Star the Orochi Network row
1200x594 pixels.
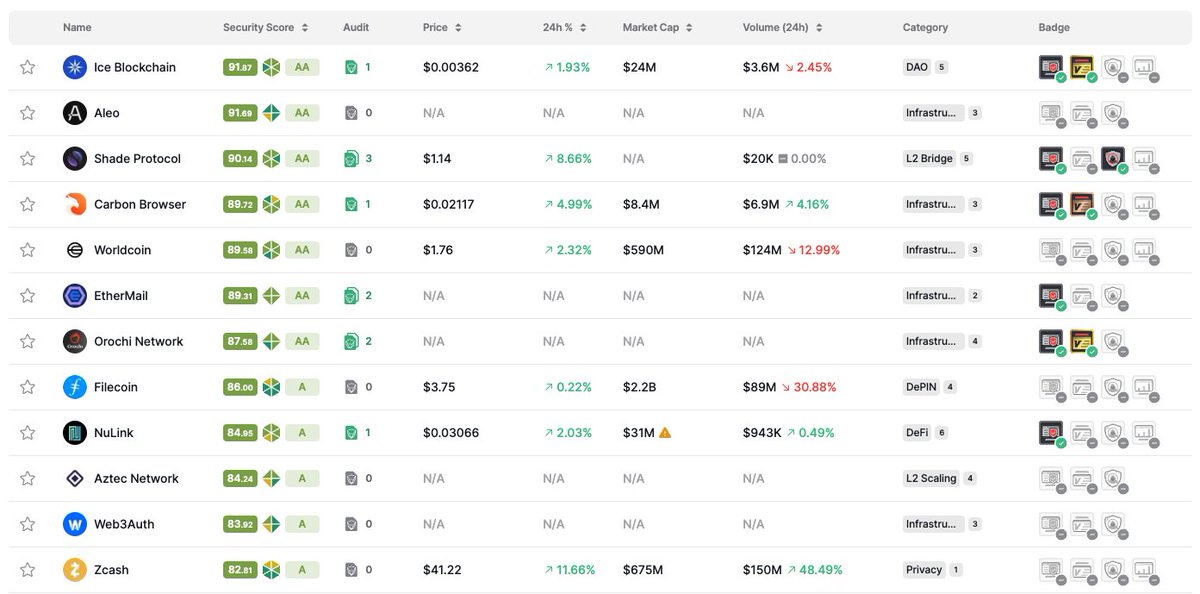[x=28, y=342]
